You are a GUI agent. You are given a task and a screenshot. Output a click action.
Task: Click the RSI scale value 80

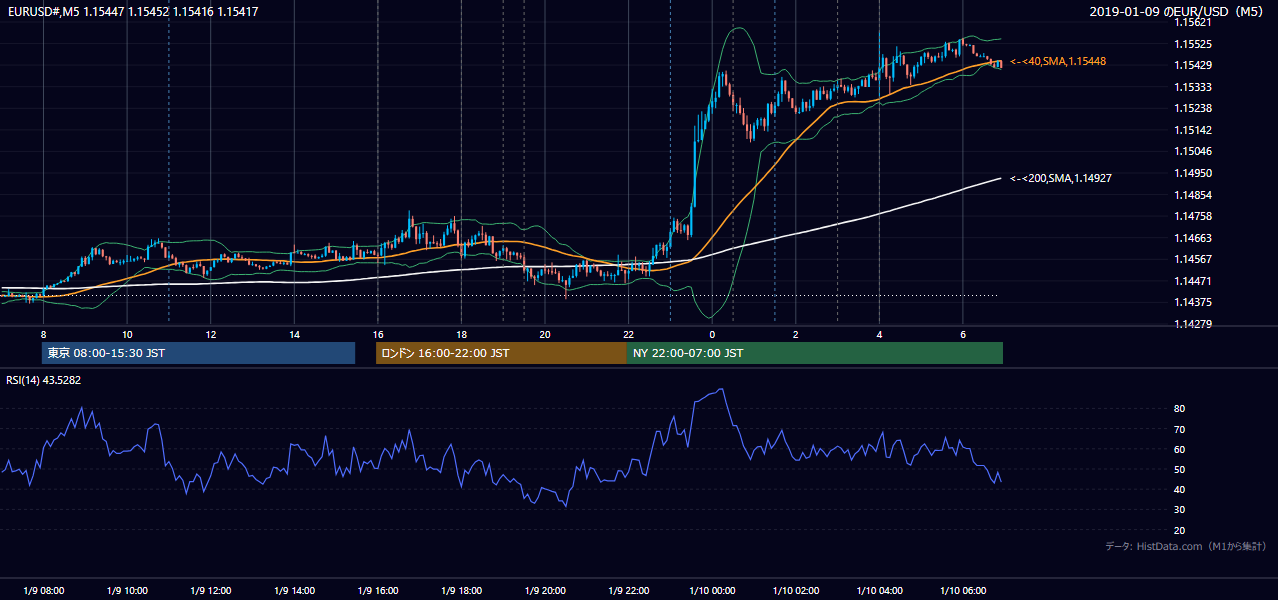click(1180, 409)
